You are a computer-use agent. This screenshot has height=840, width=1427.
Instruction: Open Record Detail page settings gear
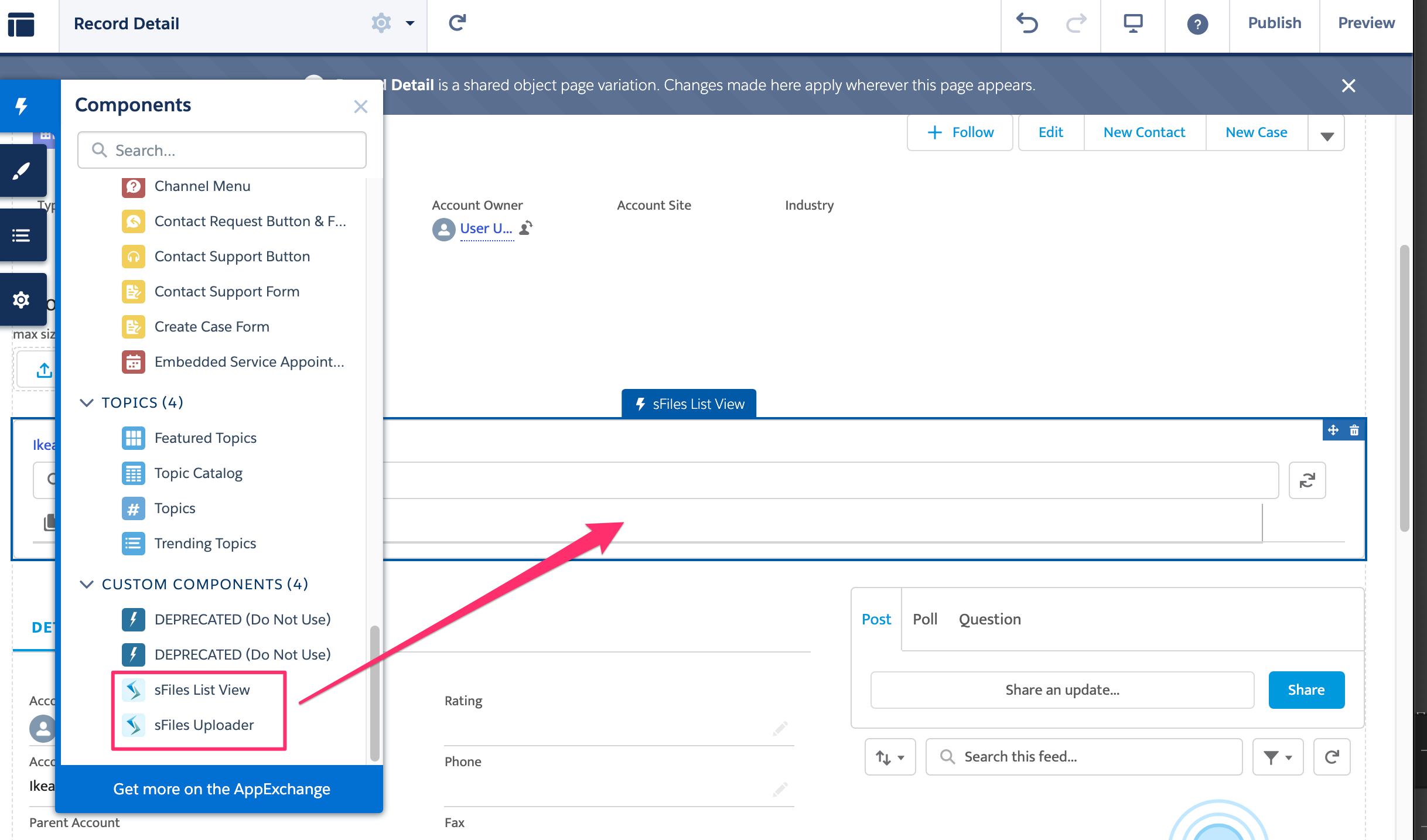point(381,23)
